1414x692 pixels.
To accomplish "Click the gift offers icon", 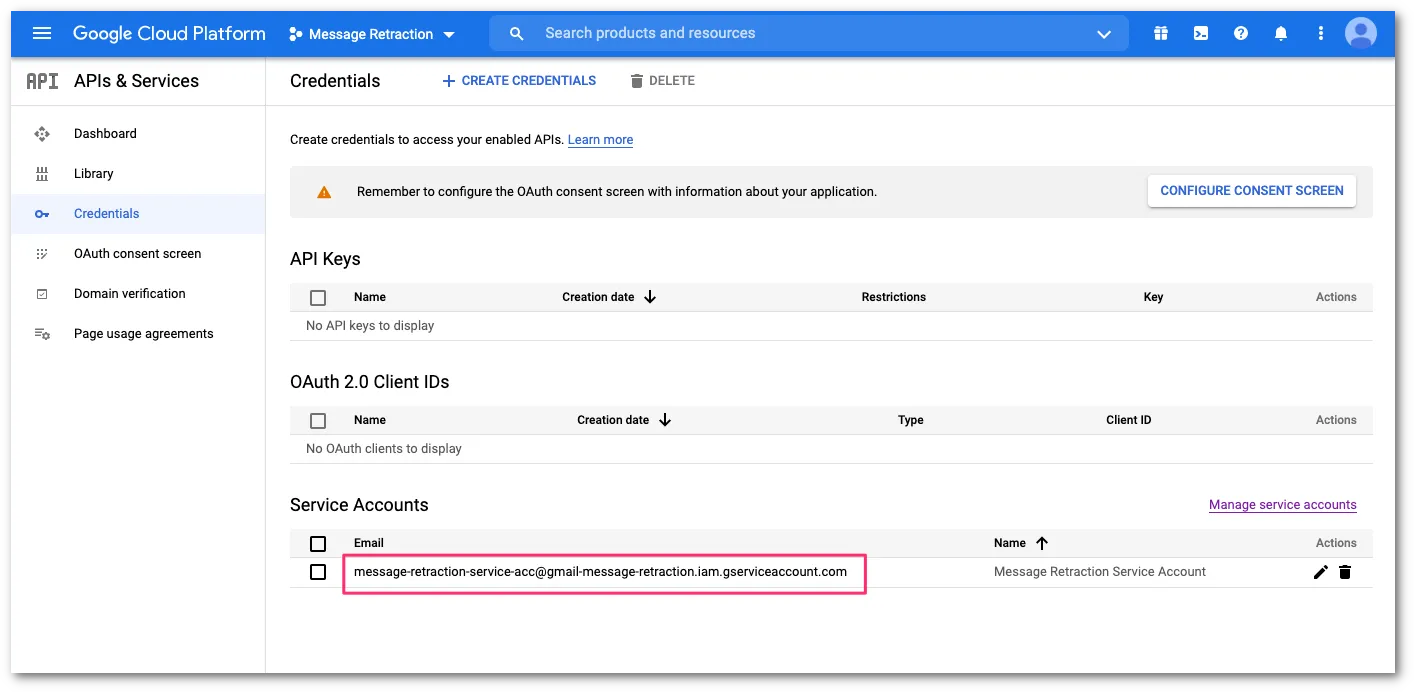I will coord(1160,33).
